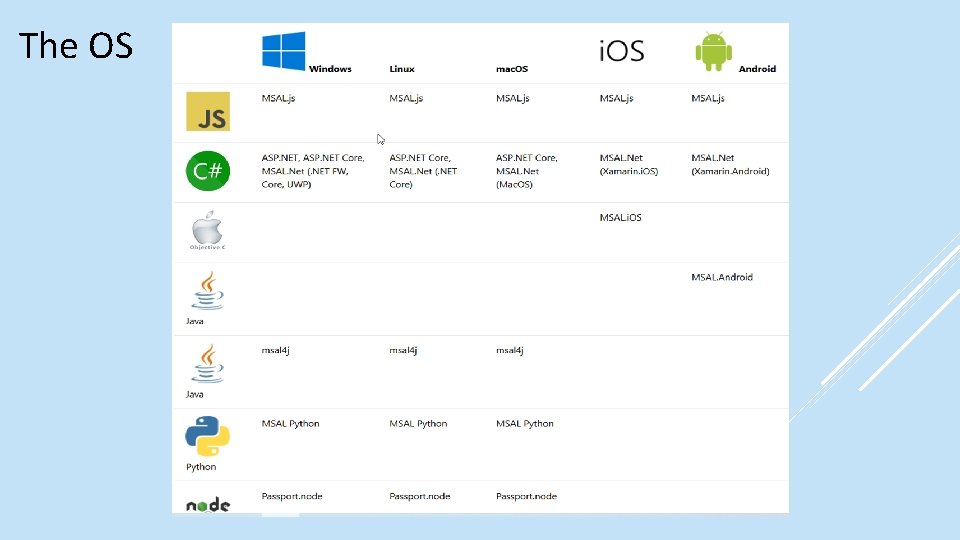
Task: Click MSAL.js in the Windows column
Action: point(279,98)
